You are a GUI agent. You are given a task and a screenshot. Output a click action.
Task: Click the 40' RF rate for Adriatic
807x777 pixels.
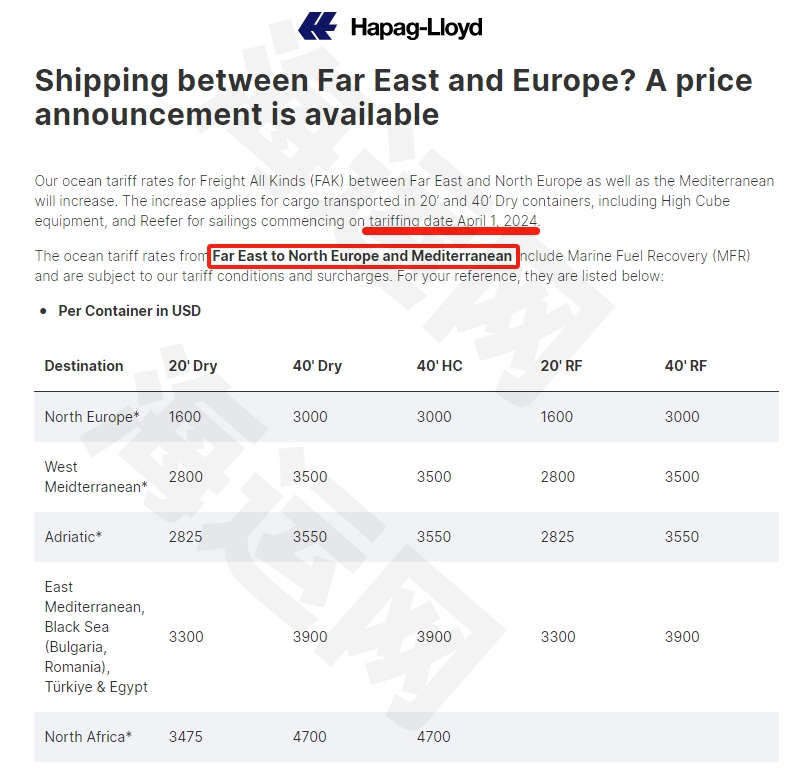click(682, 537)
